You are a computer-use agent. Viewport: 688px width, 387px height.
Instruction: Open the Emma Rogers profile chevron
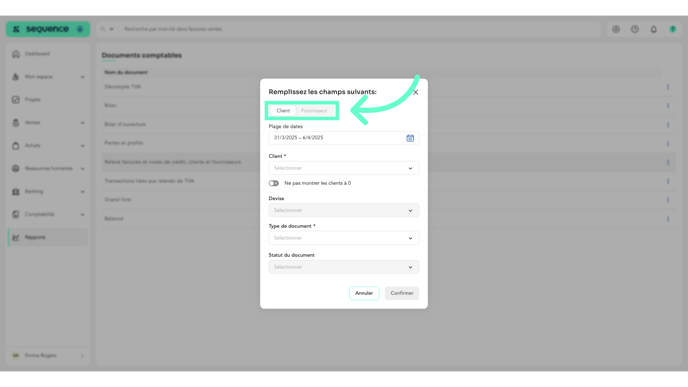(82, 355)
